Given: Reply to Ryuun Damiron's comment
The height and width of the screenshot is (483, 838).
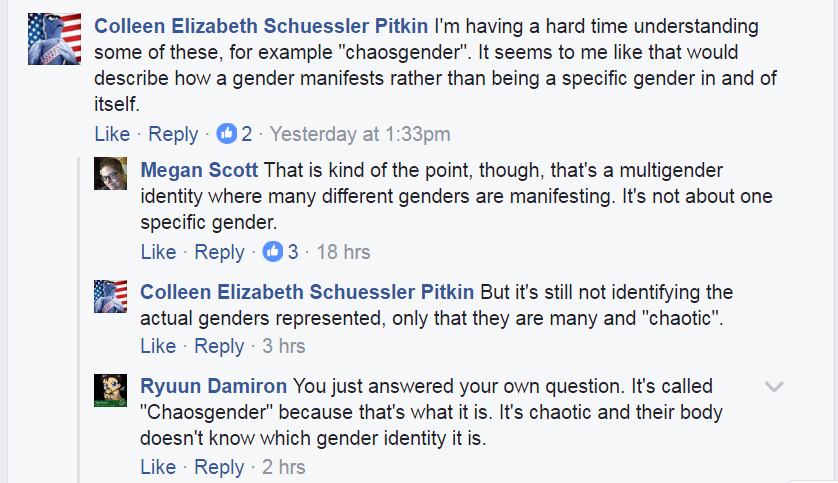Looking at the screenshot, I should [220, 467].
